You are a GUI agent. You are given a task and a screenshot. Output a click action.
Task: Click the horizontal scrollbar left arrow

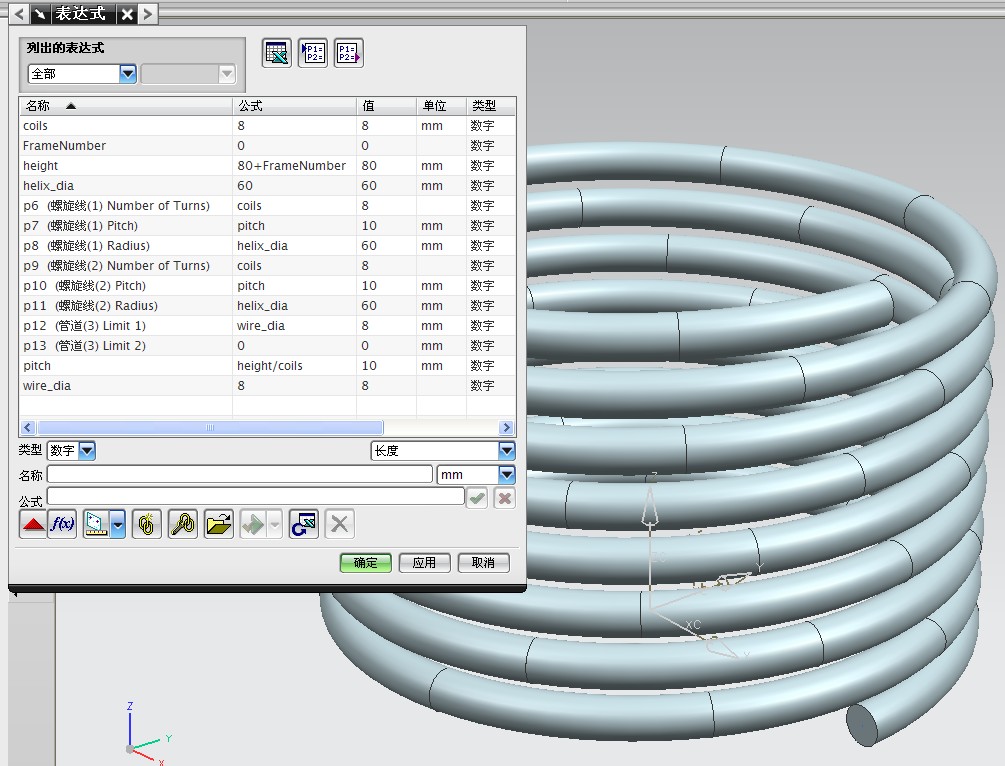(28, 428)
